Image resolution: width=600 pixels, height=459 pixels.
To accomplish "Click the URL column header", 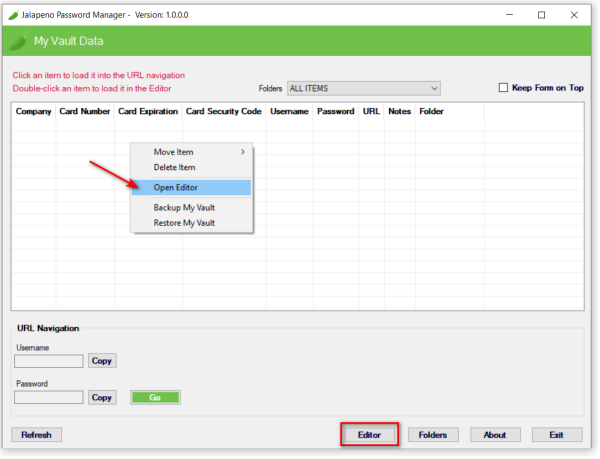I will pyautogui.click(x=372, y=112).
